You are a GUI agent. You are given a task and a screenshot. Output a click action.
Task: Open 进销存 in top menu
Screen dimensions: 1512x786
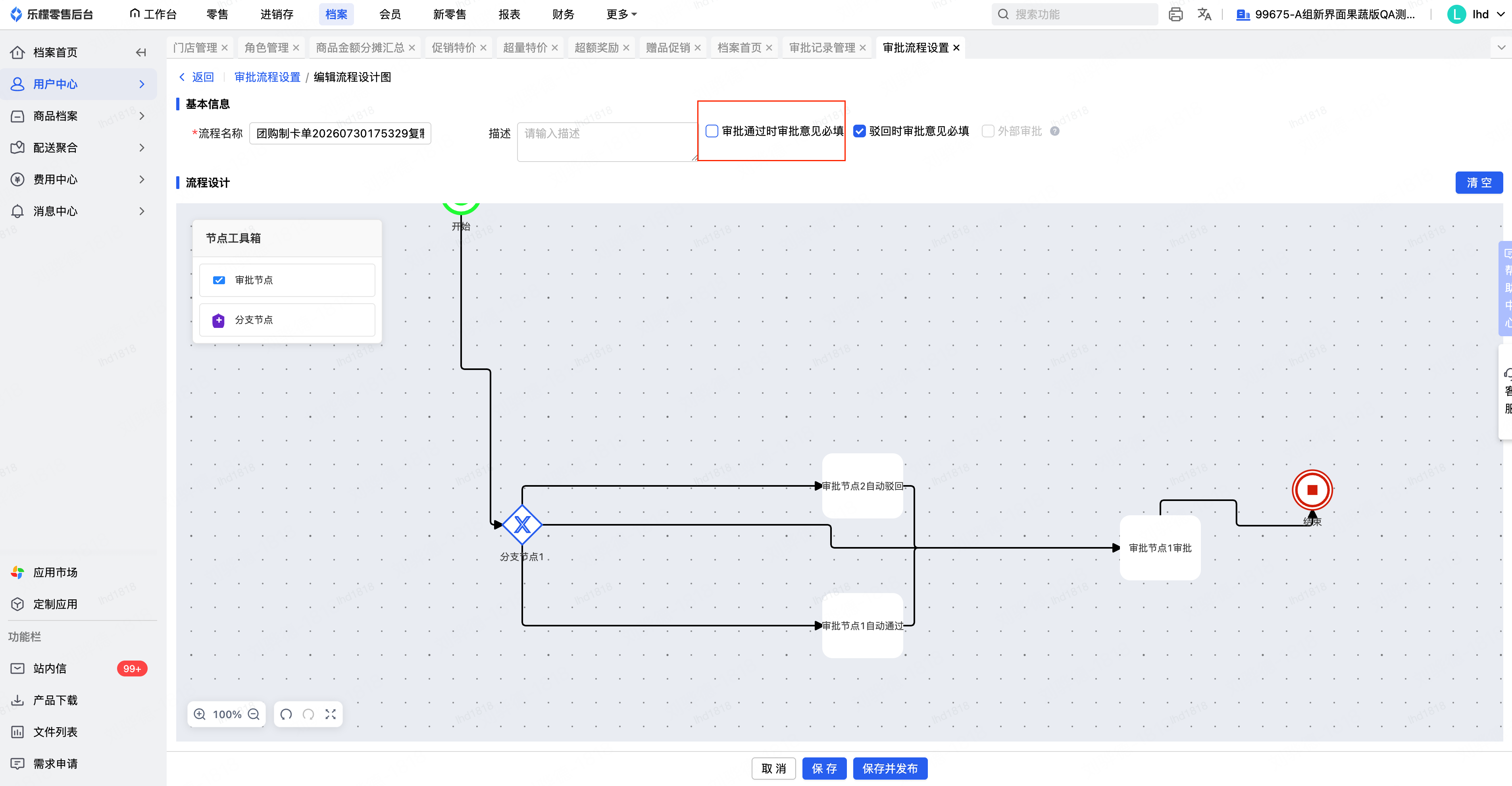point(277,14)
